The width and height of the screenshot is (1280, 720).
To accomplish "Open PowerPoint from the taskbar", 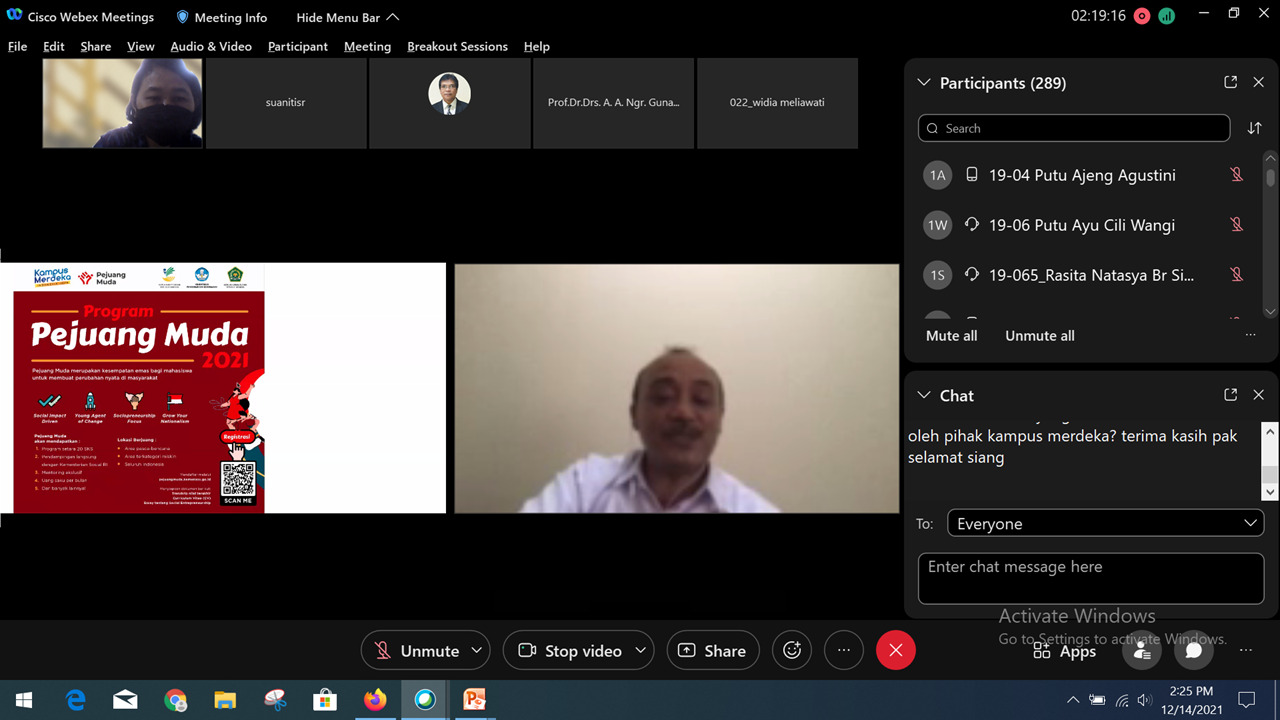I will pyautogui.click(x=475, y=700).
